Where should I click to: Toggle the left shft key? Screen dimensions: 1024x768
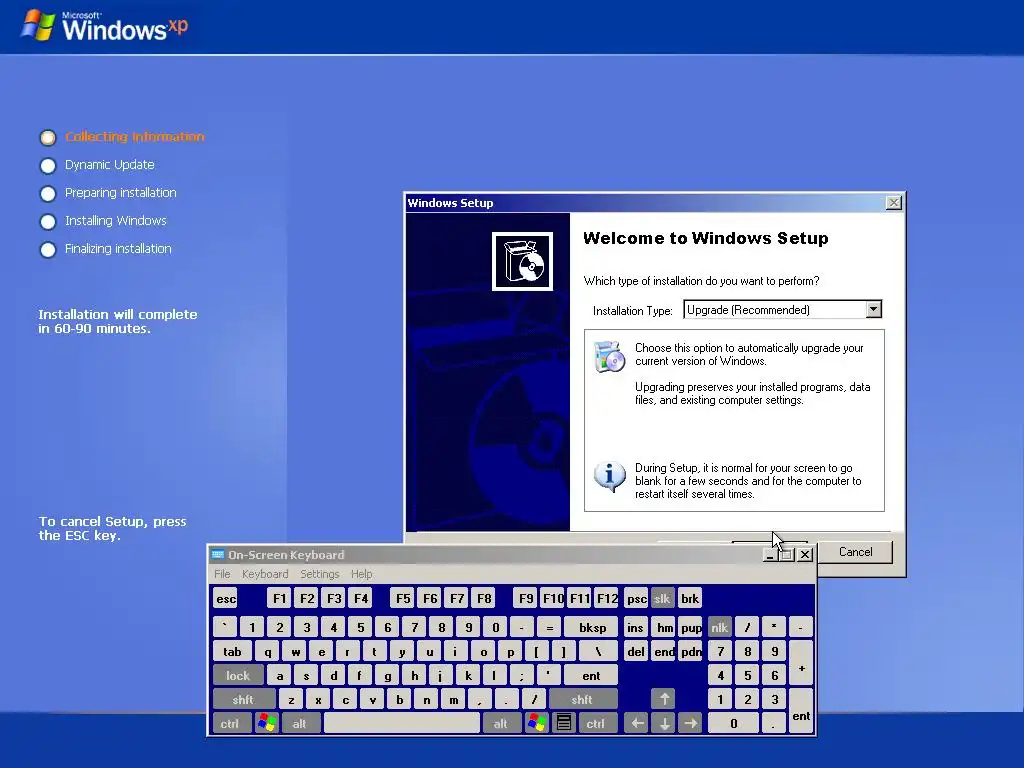243,700
